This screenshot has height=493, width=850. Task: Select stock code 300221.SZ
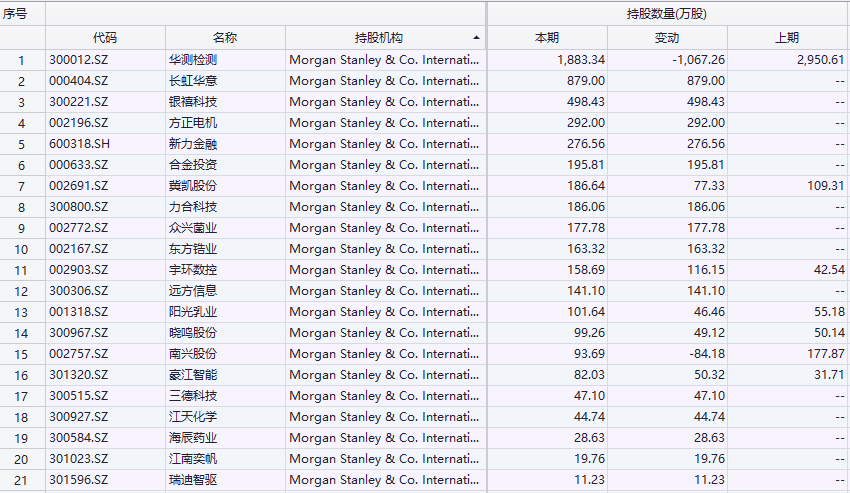point(79,102)
